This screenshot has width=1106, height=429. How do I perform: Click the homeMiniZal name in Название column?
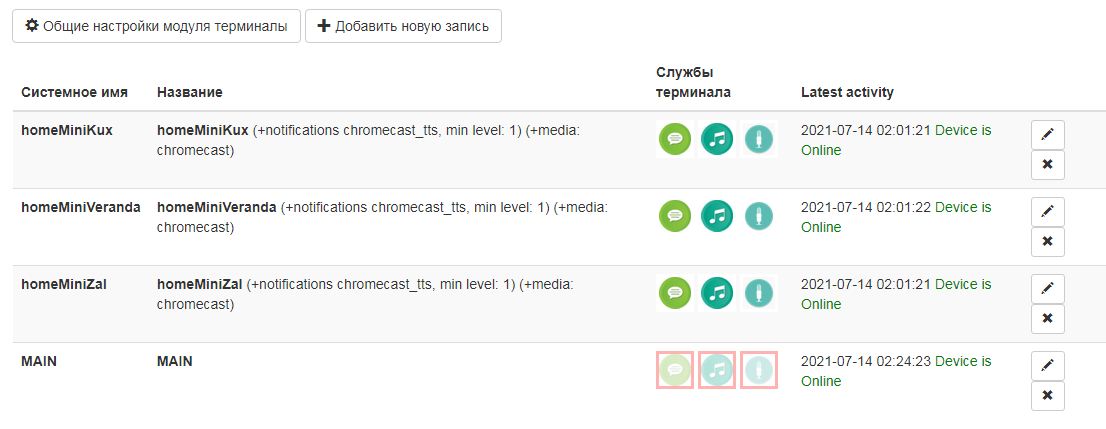click(x=200, y=284)
